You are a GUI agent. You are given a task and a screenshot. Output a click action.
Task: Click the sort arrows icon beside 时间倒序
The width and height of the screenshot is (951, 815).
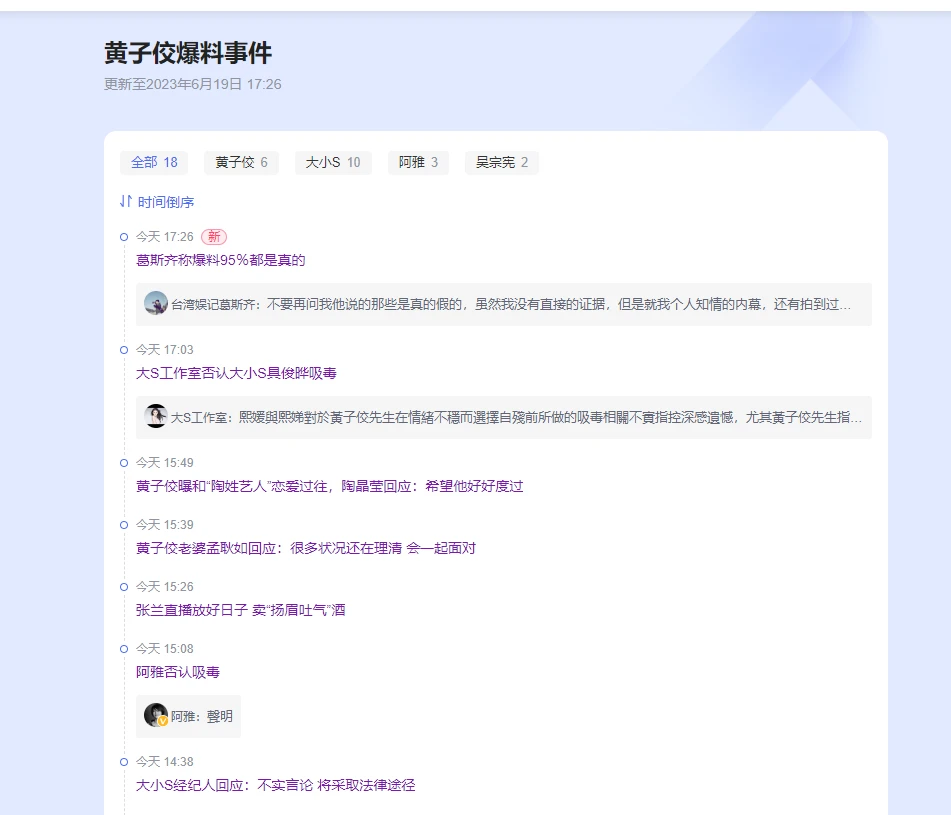coord(126,202)
